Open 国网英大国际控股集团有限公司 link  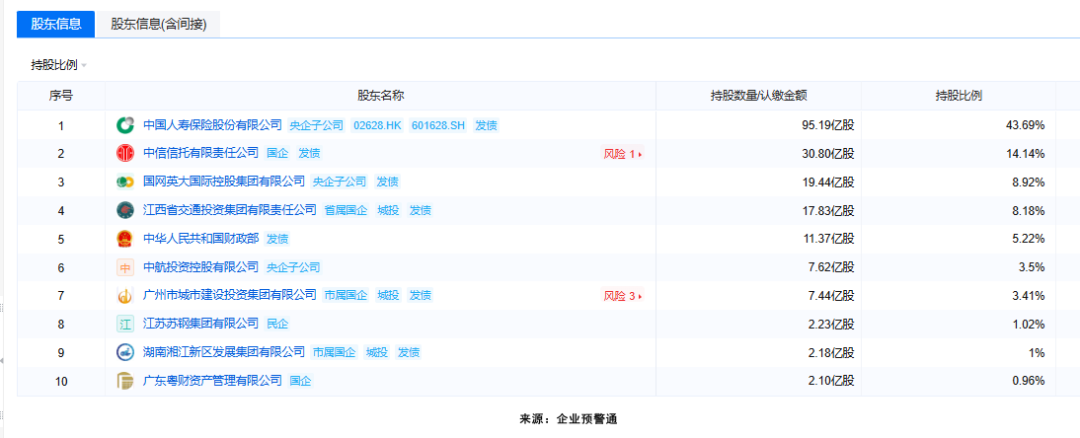point(224,181)
